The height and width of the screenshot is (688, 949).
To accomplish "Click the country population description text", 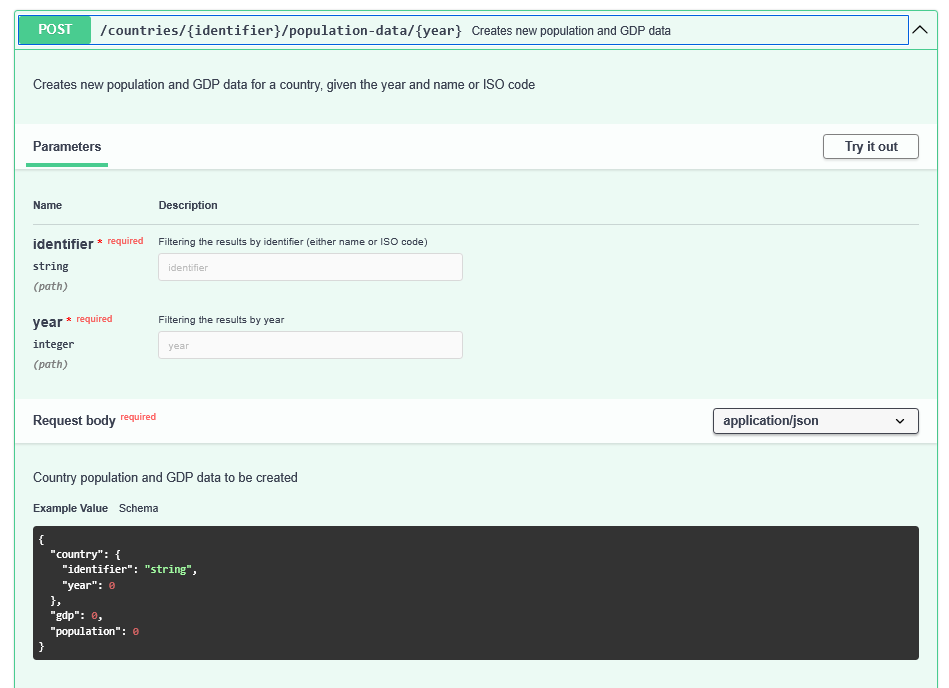I will tap(165, 477).
